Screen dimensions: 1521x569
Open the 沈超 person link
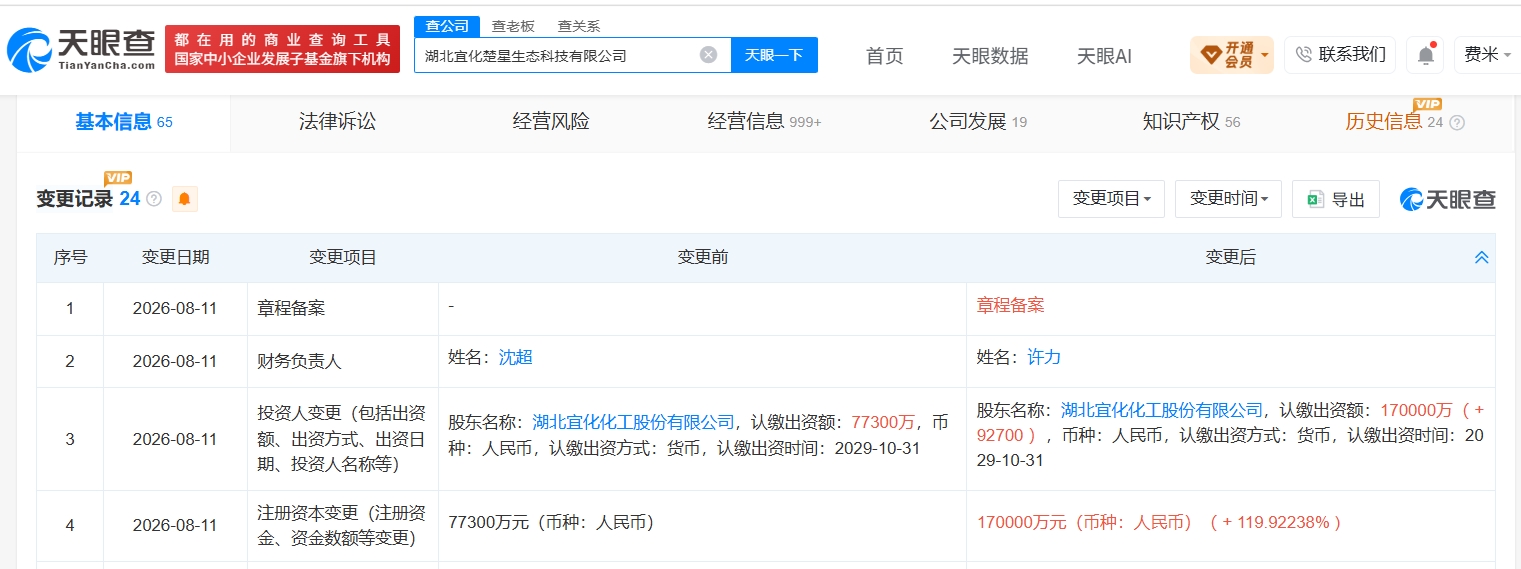pos(516,357)
